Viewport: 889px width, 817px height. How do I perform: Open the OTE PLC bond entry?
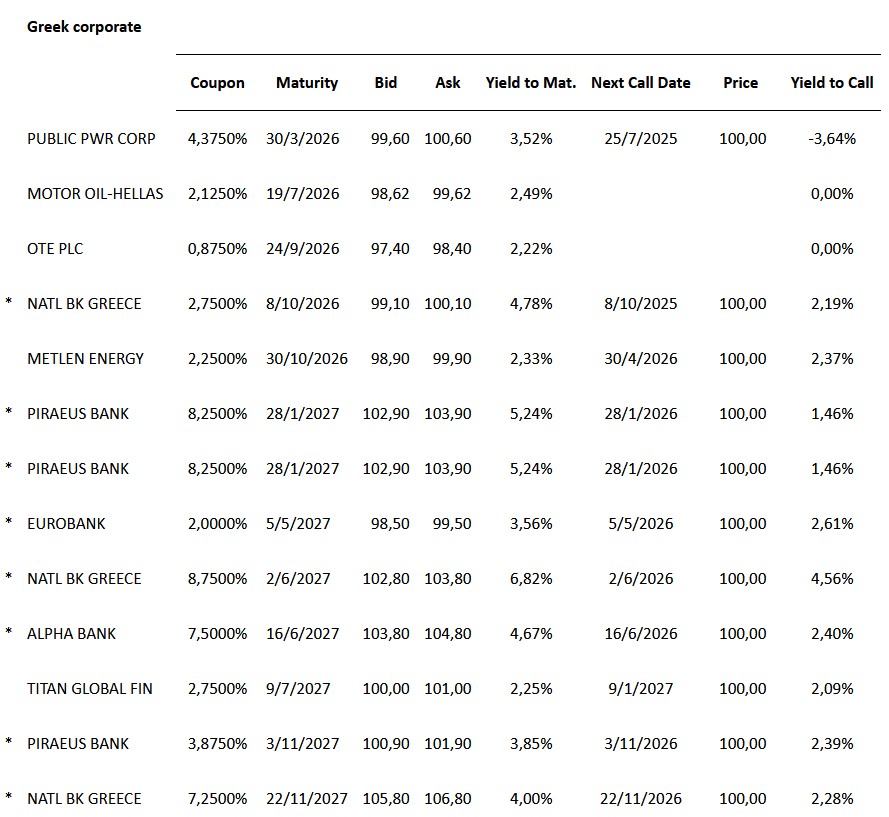point(56,249)
